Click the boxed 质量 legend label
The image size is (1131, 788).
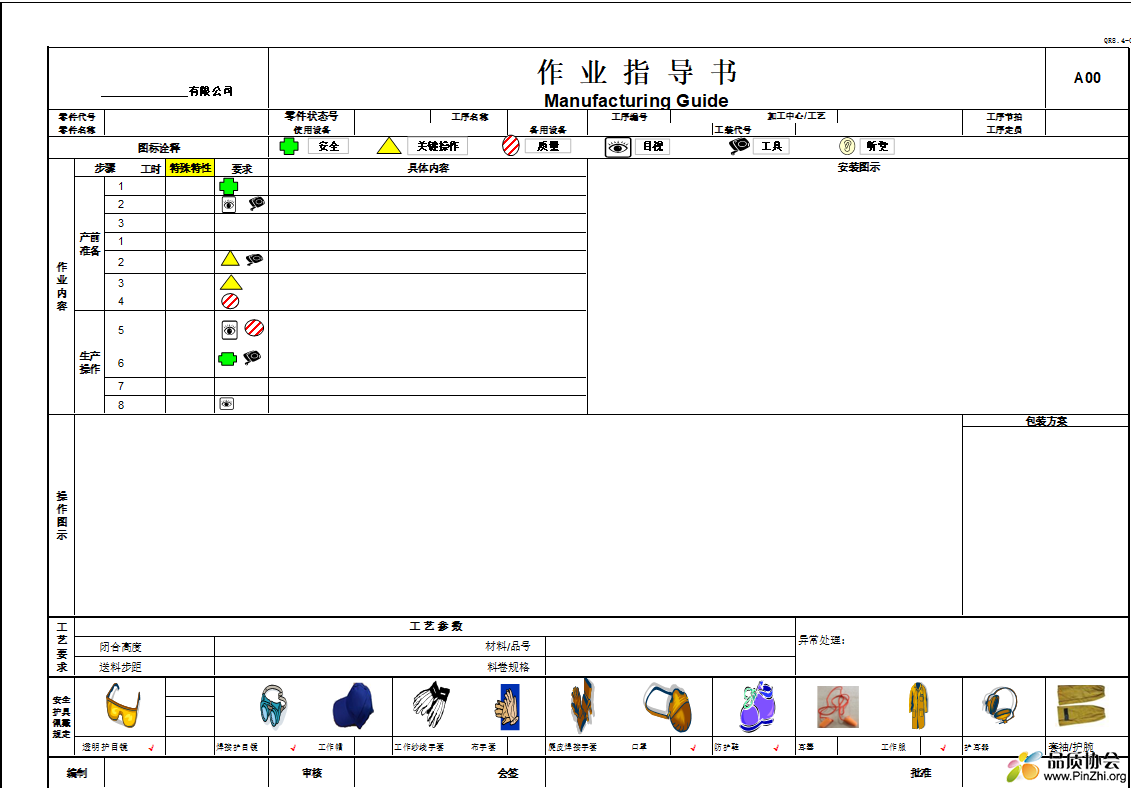pyautogui.click(x=547, y=146)
